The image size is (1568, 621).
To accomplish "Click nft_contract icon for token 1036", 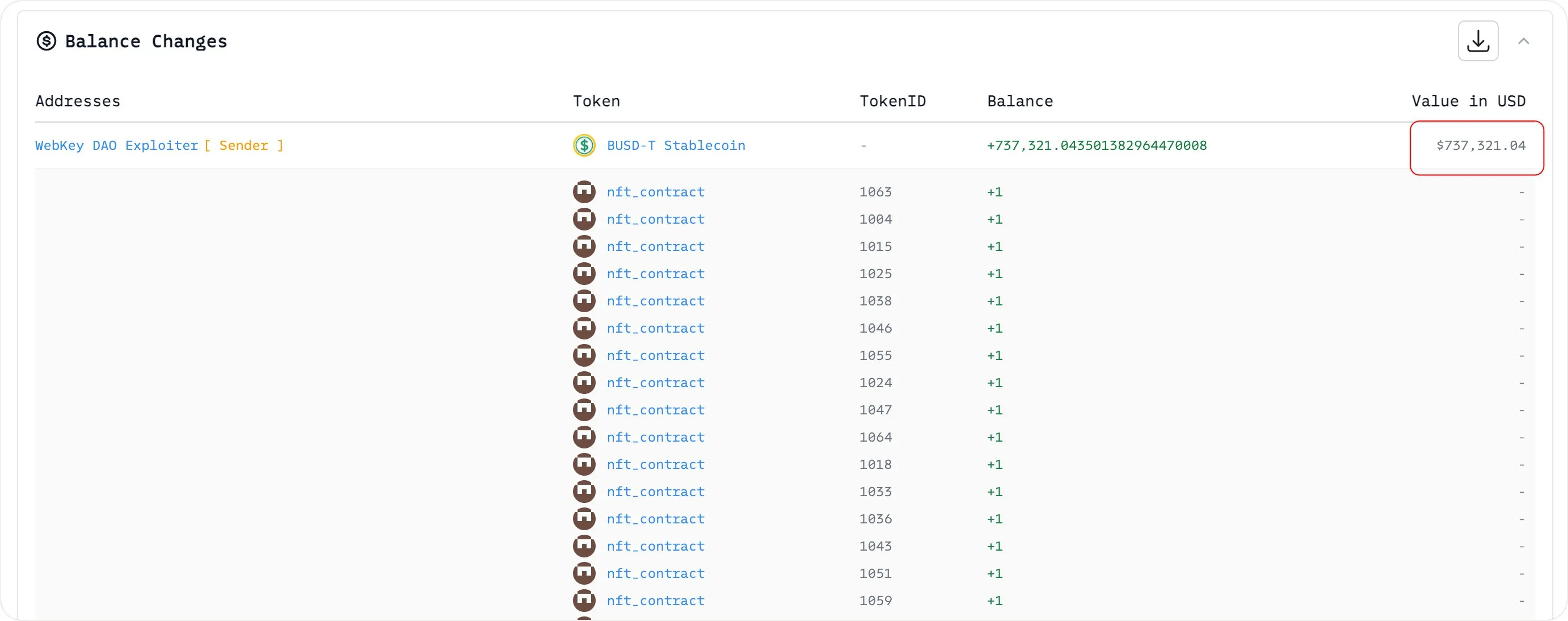I will [x=584, y=519].
